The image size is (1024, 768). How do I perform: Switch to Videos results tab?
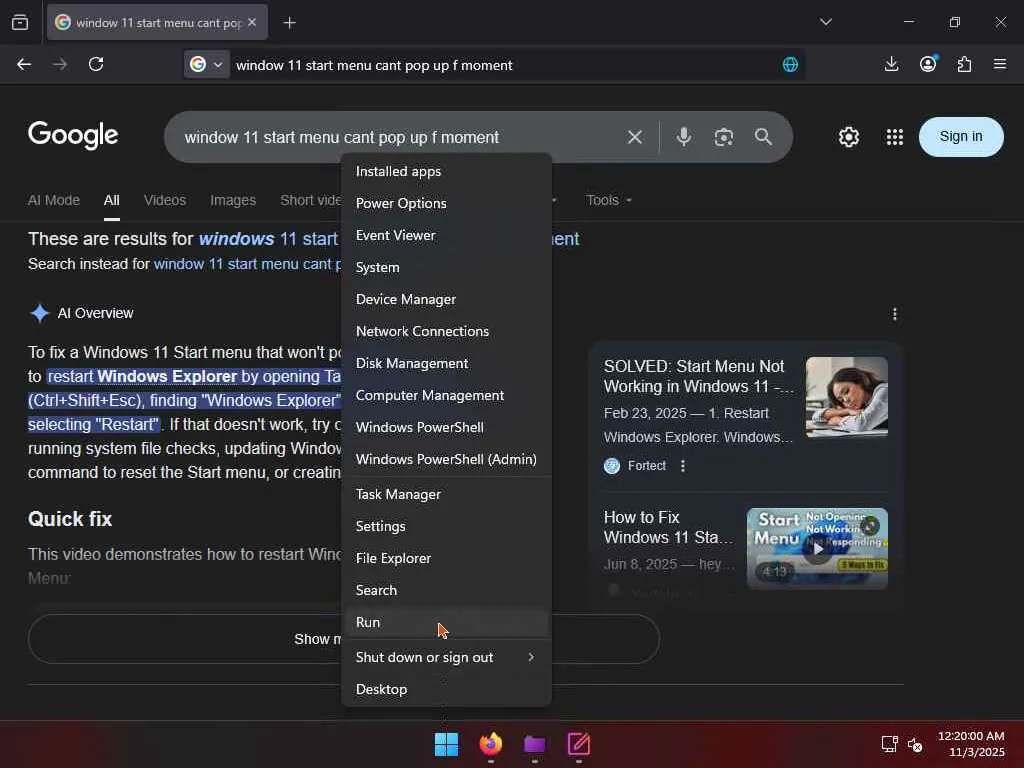(165, 200)
